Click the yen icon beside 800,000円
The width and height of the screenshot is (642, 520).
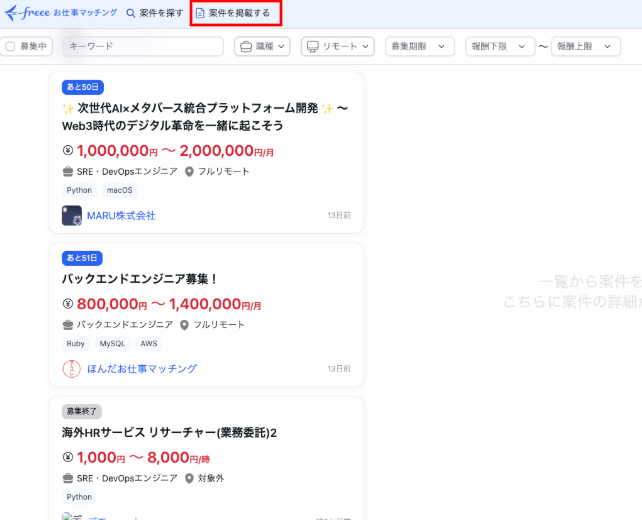68,304
